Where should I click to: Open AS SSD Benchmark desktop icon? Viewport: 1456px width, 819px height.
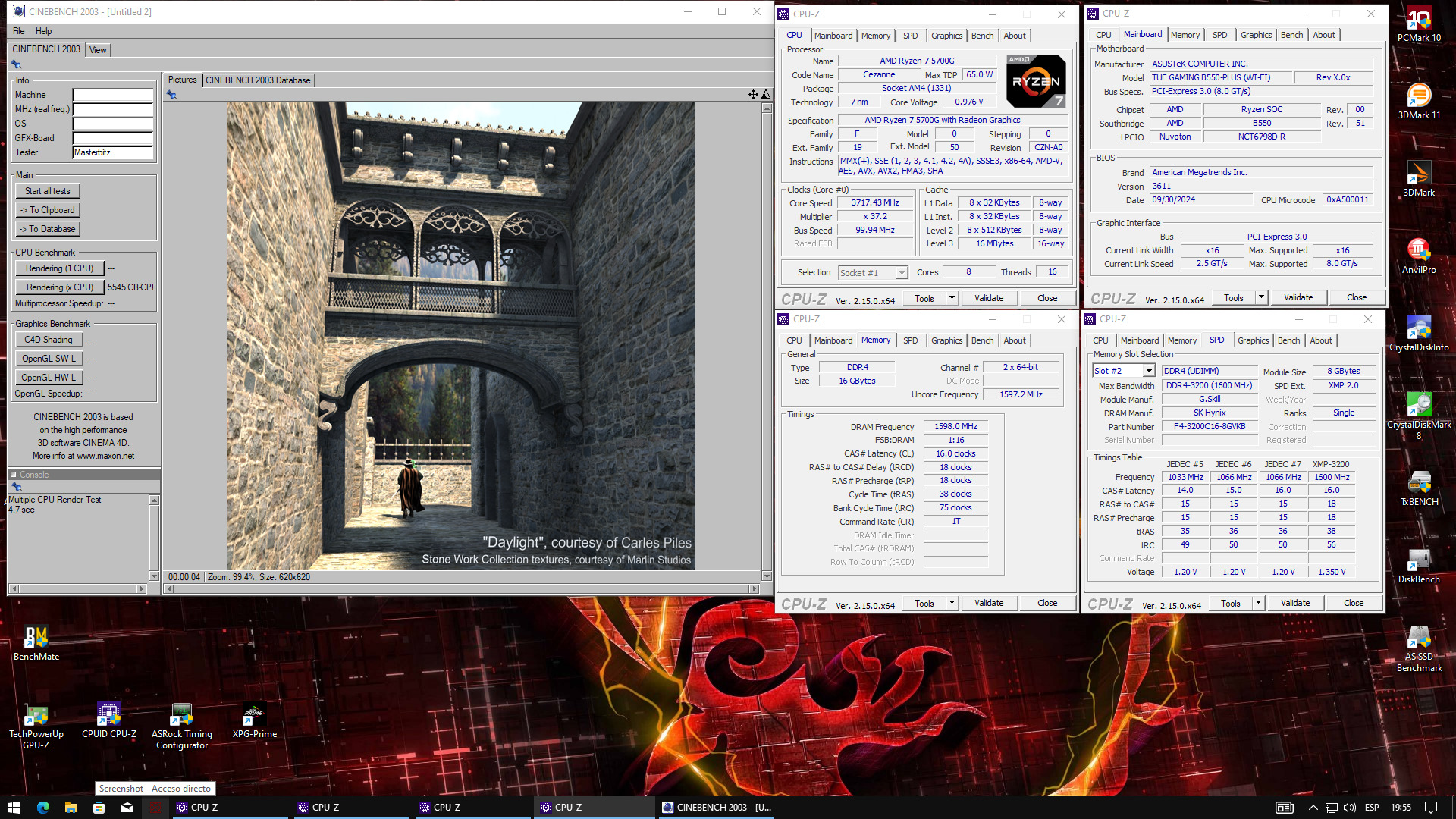point(1419,649)
